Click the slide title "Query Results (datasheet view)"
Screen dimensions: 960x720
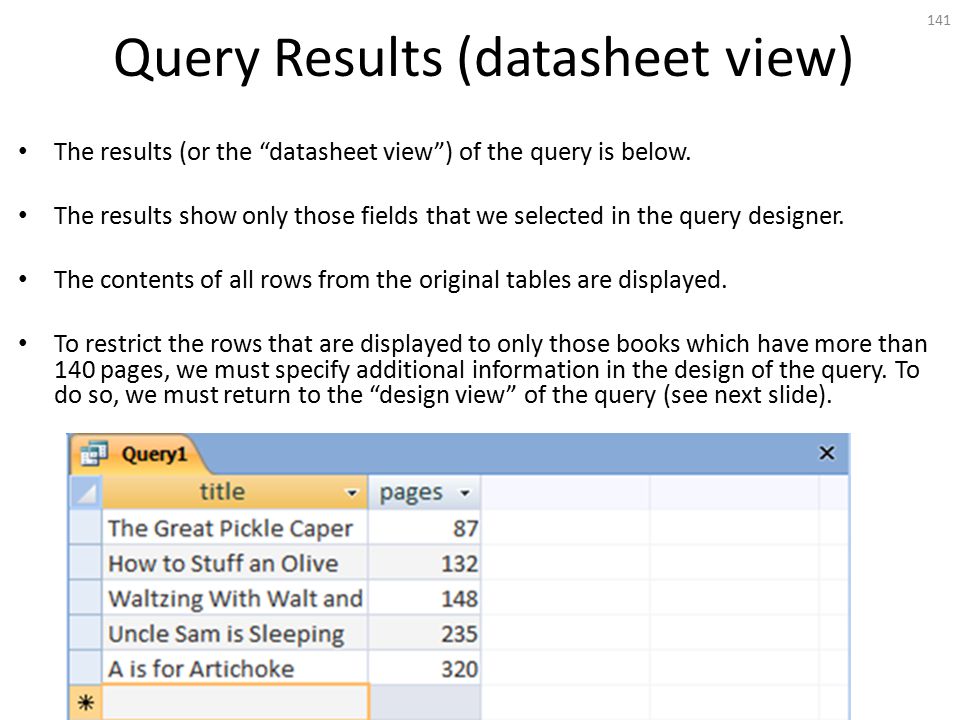[x=483, y=58]
